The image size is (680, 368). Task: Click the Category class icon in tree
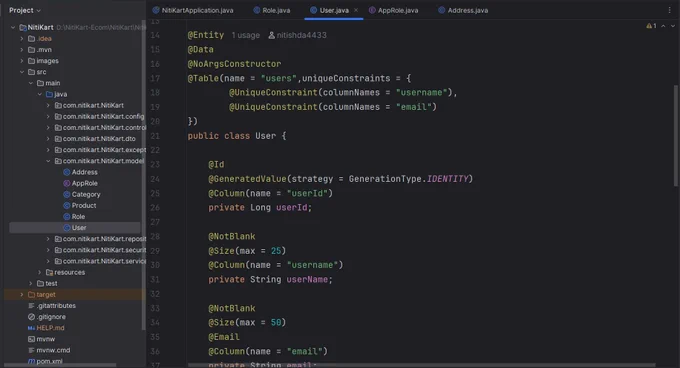point(67,195)
